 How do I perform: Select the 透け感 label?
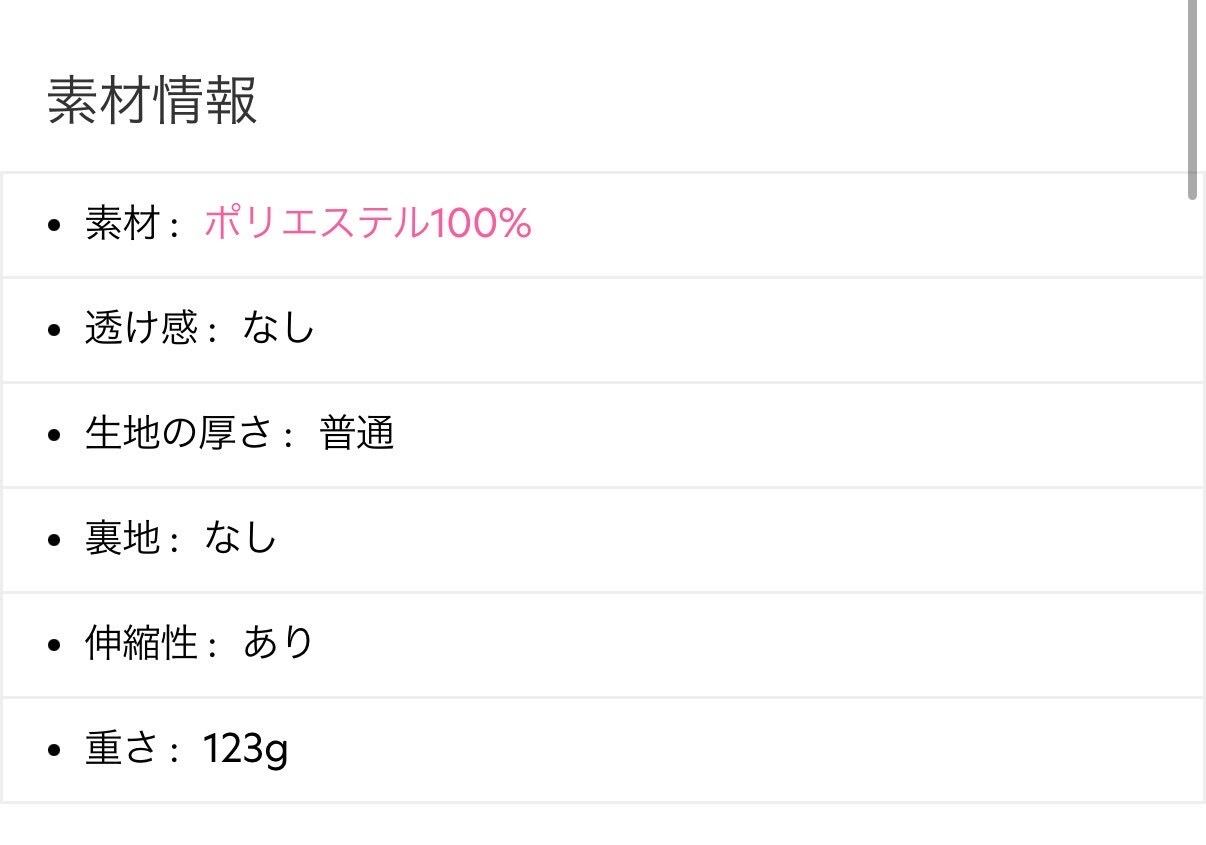pyautogui.click(x=141, y=328)
